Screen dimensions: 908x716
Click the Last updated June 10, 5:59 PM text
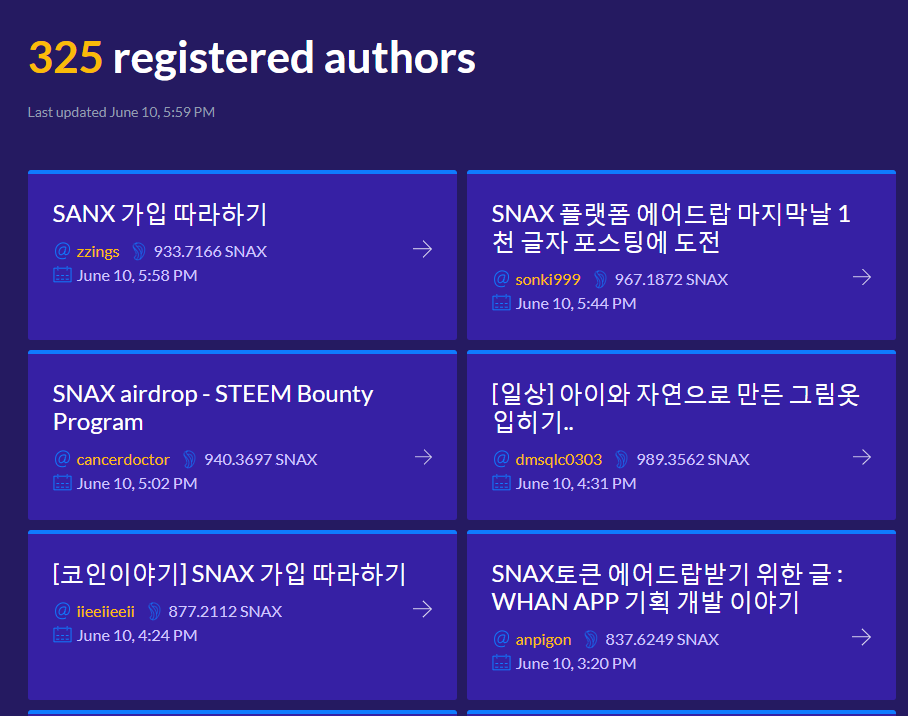tap(121, 112)
